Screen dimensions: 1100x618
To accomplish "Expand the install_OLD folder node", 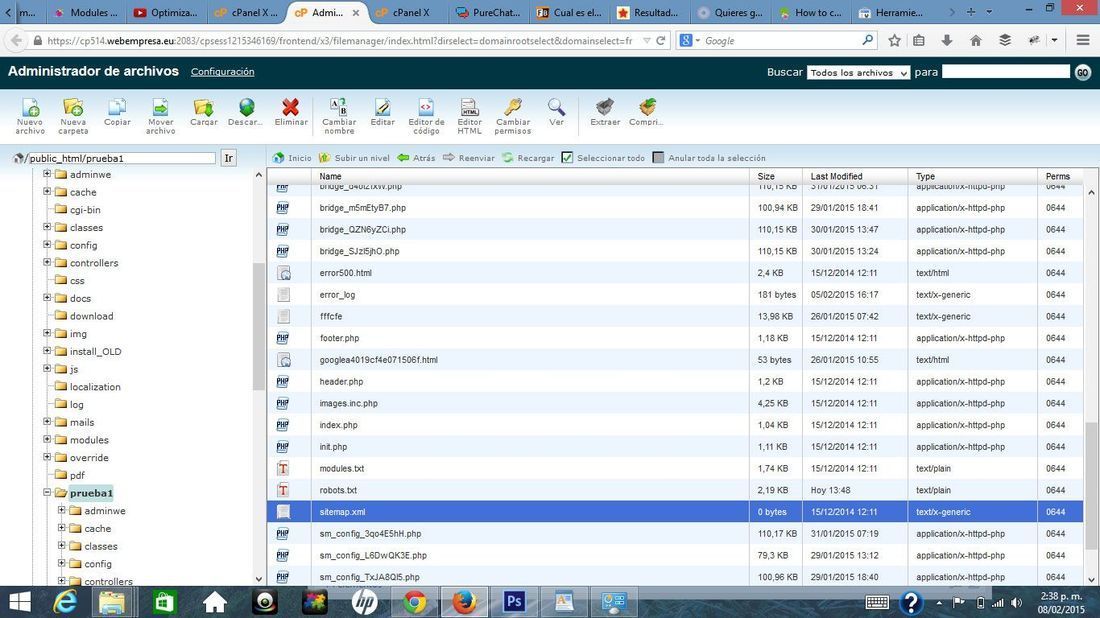I will tap(47, 351).
